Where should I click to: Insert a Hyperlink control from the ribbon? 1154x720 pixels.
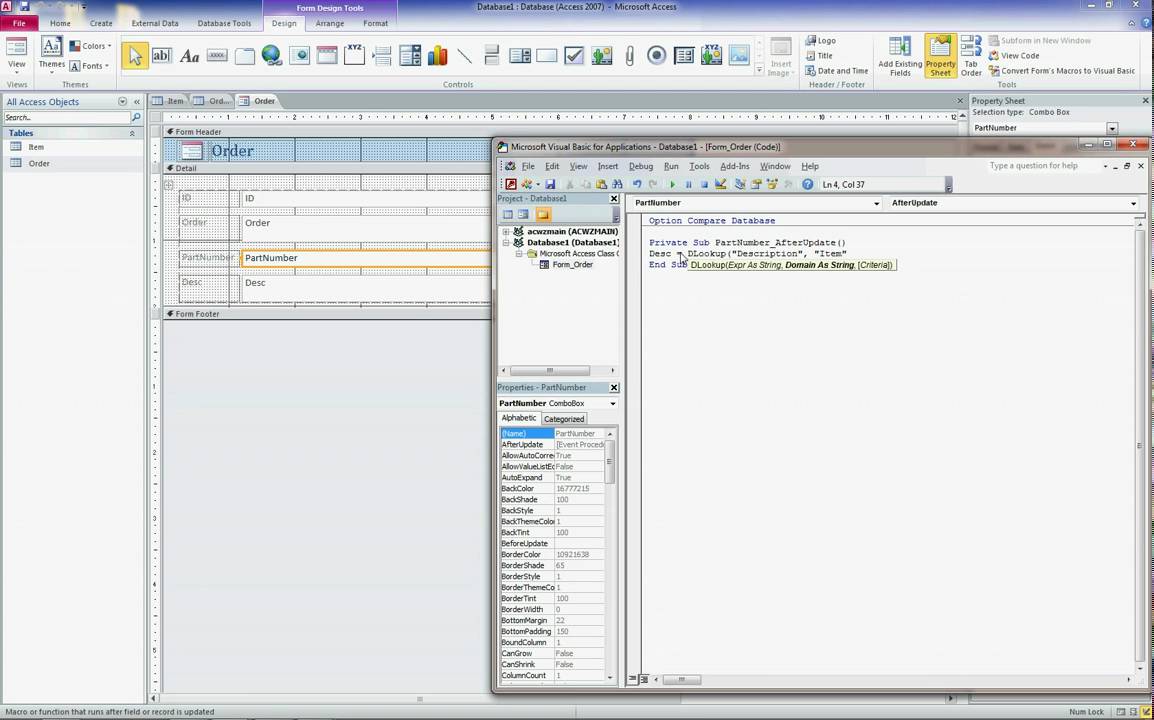[x=272, y=55]
